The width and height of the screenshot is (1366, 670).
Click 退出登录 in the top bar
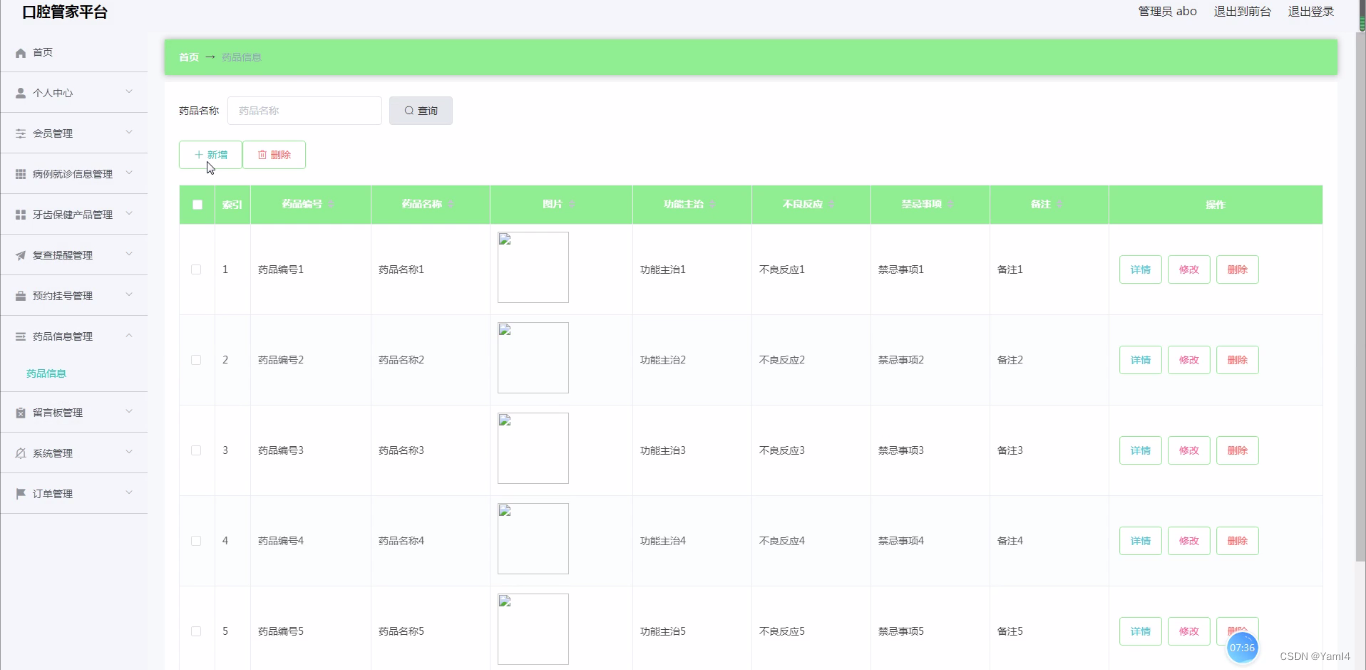coord(1311,12)
